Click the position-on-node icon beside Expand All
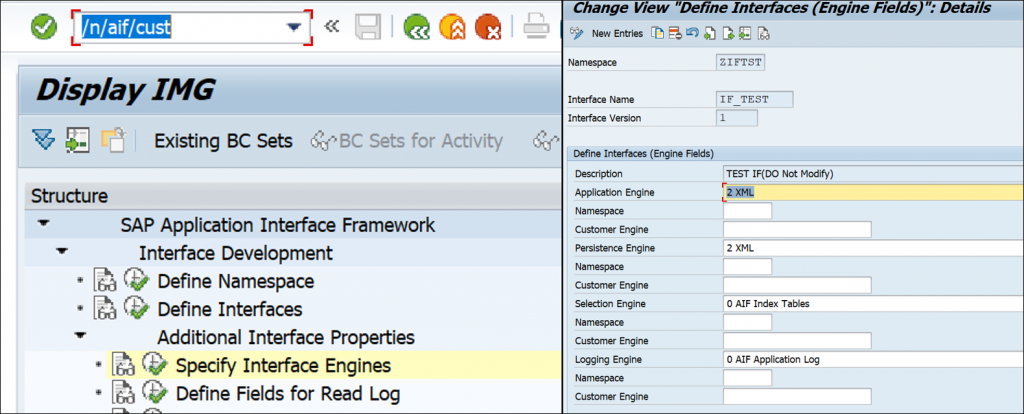 click(x=78, y=140)
